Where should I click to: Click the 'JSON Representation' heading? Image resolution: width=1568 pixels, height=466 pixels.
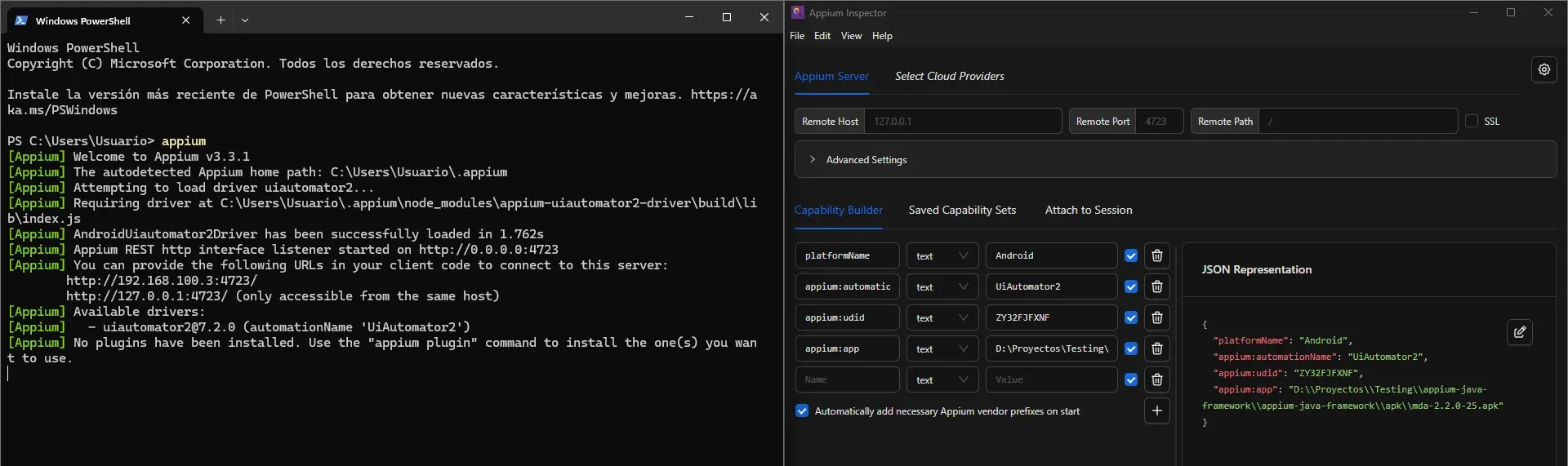coord(1256,269)
